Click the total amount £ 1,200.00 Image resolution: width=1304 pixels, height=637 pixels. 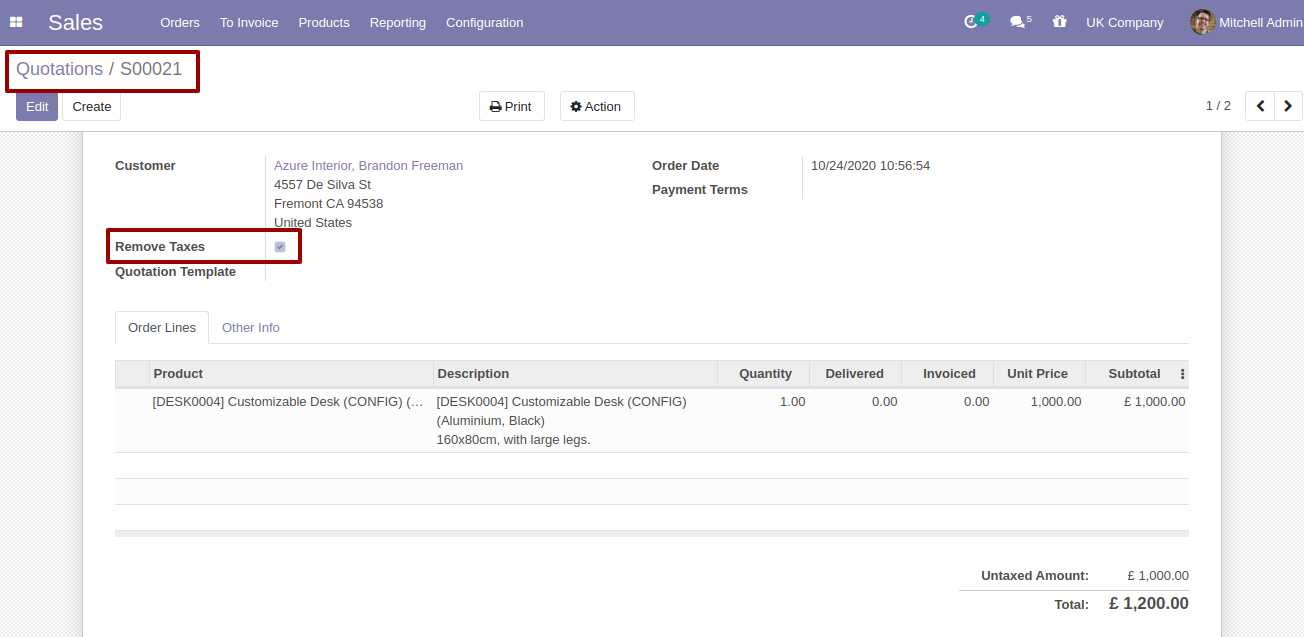tap(1149, 604)
